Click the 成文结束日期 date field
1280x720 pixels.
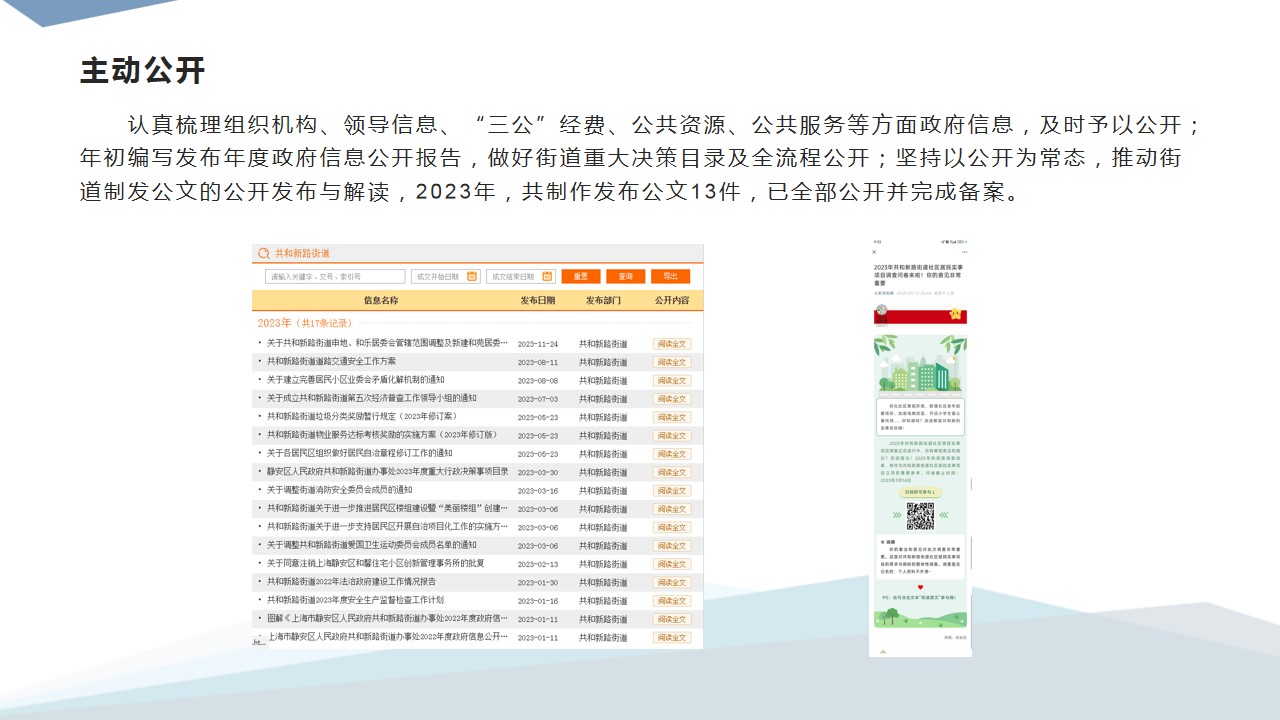(x=513, y=277)
